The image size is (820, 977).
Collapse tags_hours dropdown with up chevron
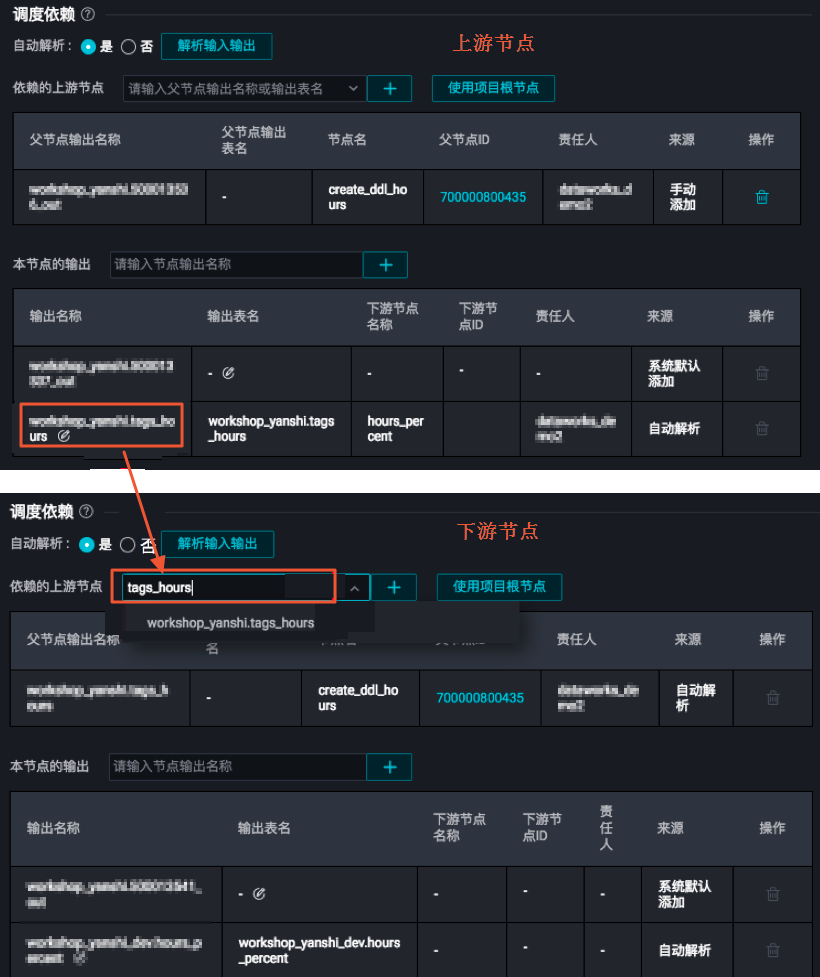[x=355, y=588]
